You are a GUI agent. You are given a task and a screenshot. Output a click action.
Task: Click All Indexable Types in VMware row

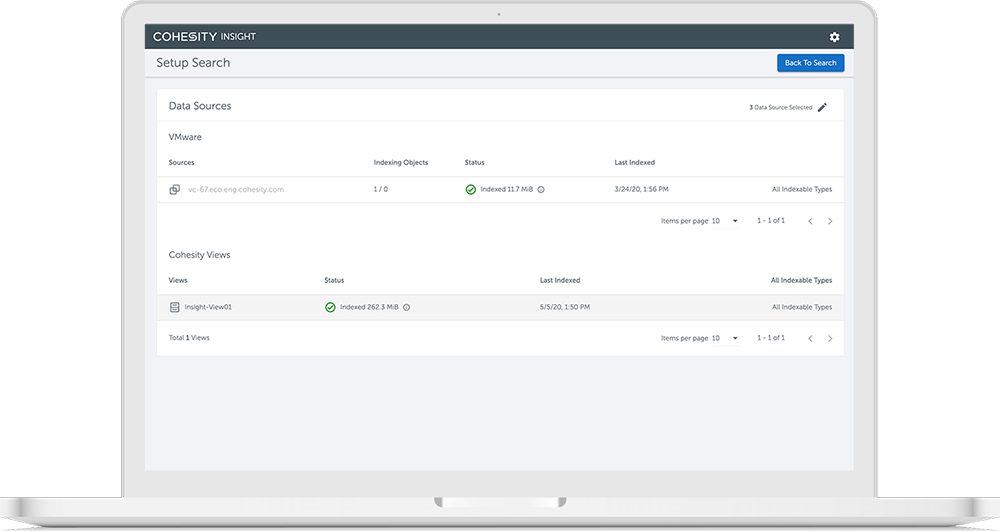802,189
